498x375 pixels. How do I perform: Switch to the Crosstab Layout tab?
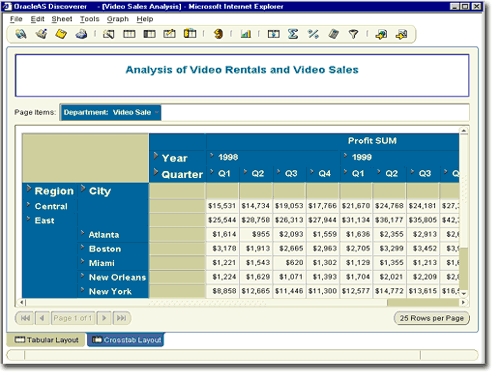[126, 340]
